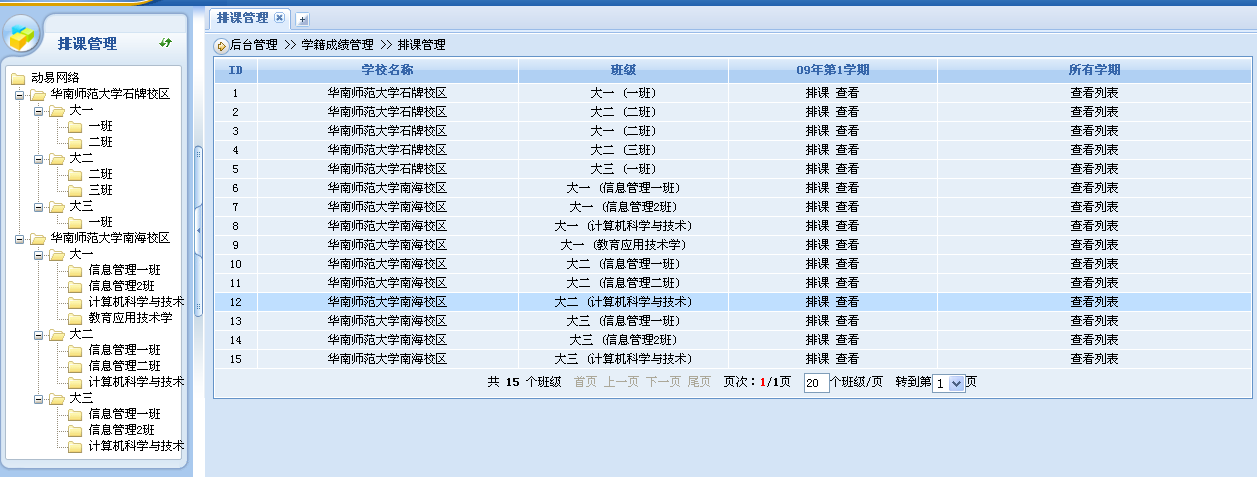Click folder icon of 教育应用技术学 node
Viewport: 1257px width, 477px height.
(x=75, y=318)
